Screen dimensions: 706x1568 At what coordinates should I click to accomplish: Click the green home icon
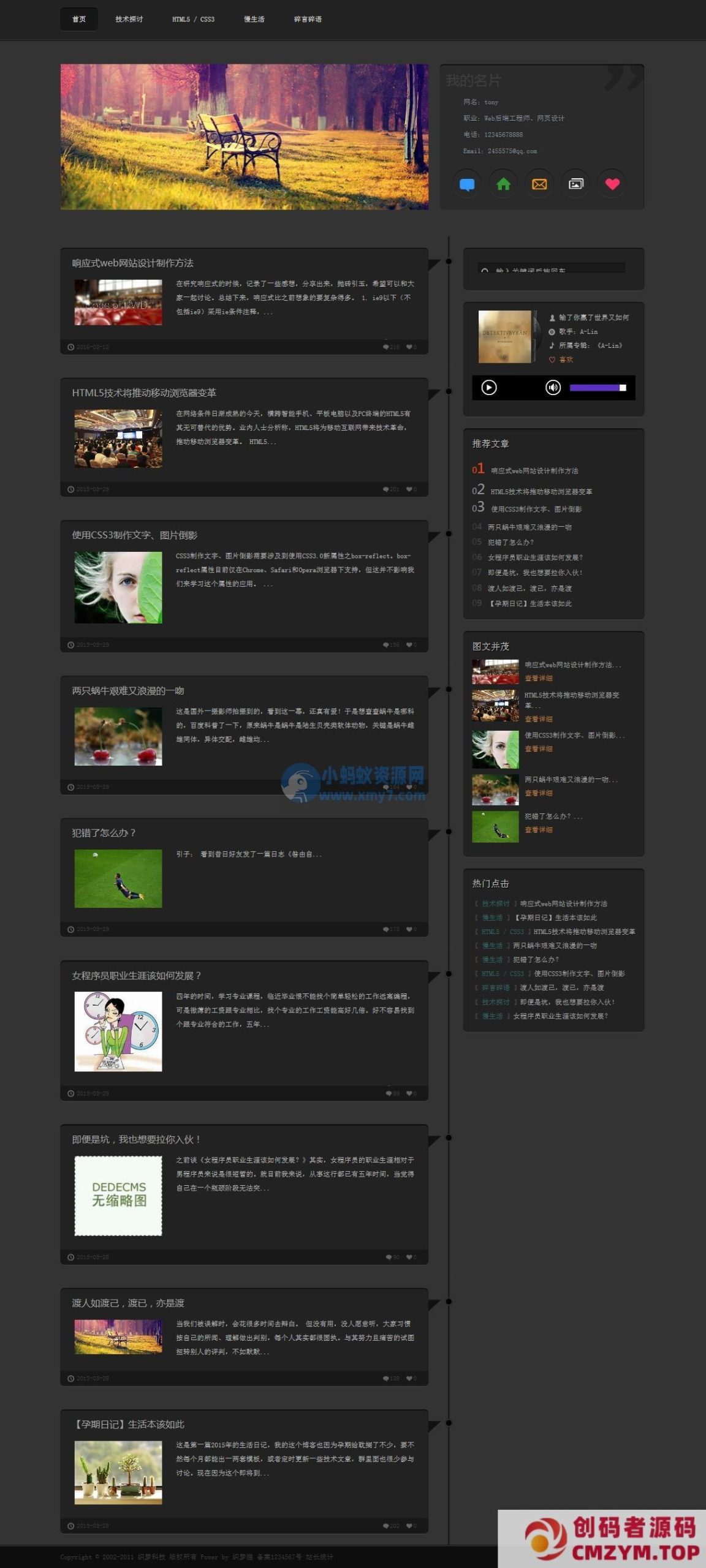click(503, 184)
